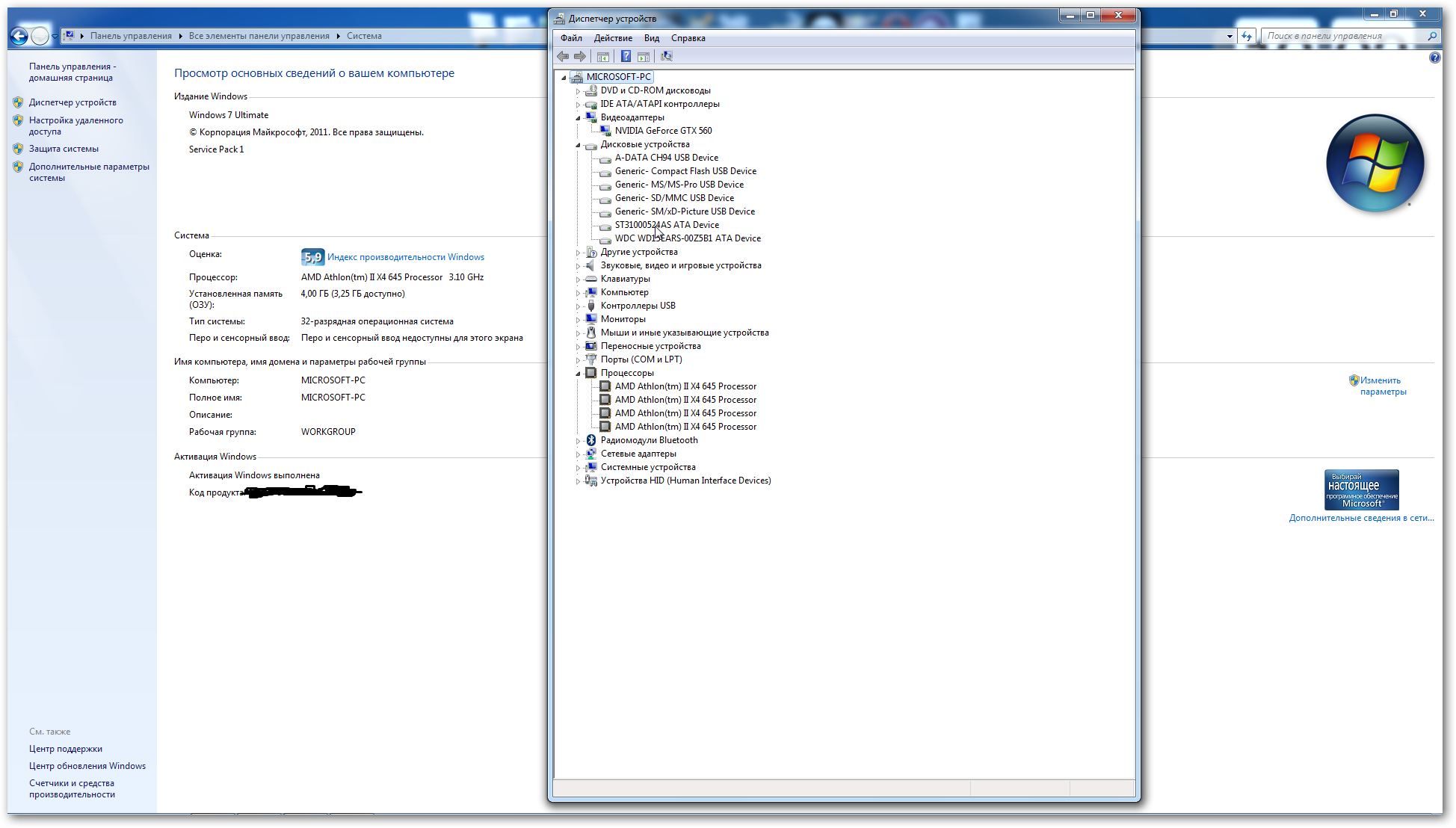The width and height of the screenshot is (1456, 828).
Task: Click 'Изменить параметры' link
Action: tap(1383, 386)
